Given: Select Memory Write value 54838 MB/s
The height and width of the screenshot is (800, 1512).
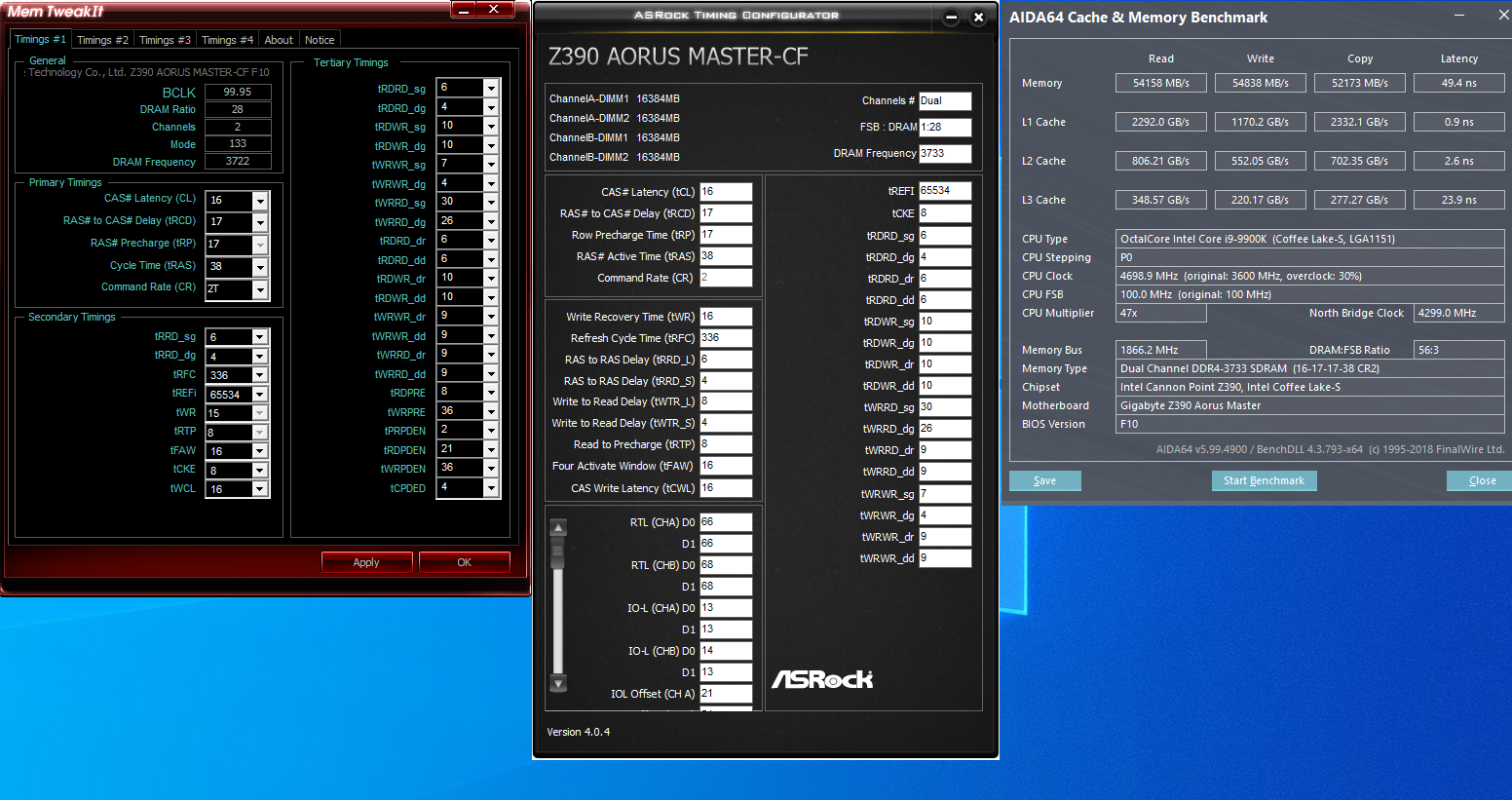Looking at the screenshot, I should [1261, 83].
